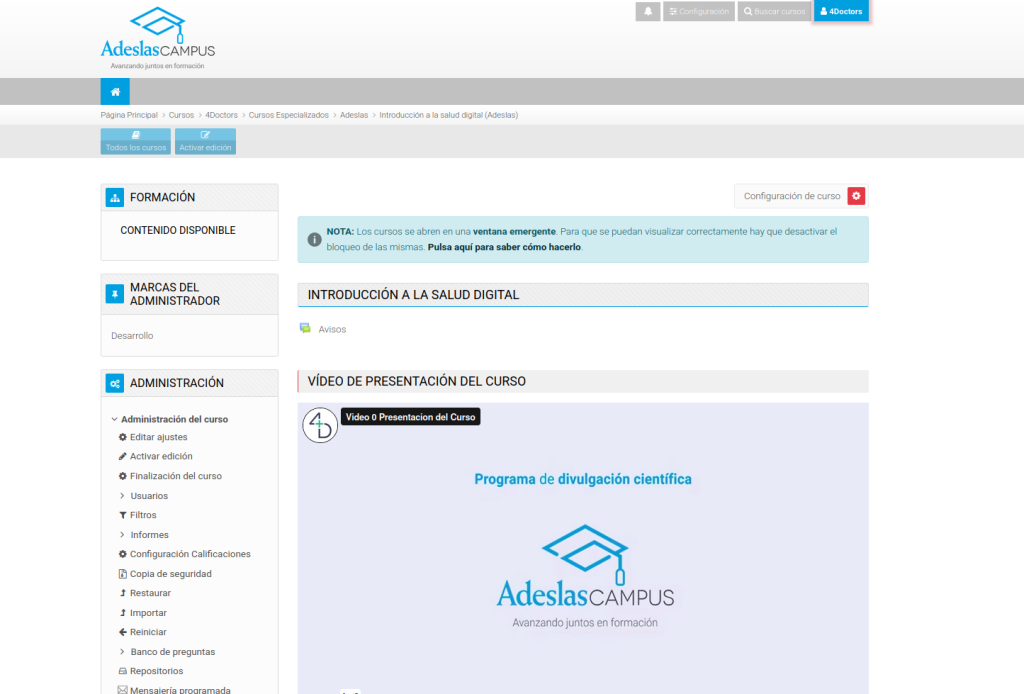1024x694 pixels.
Task: Click file icon beside Copia de seguridad
Action: (122, 574)
